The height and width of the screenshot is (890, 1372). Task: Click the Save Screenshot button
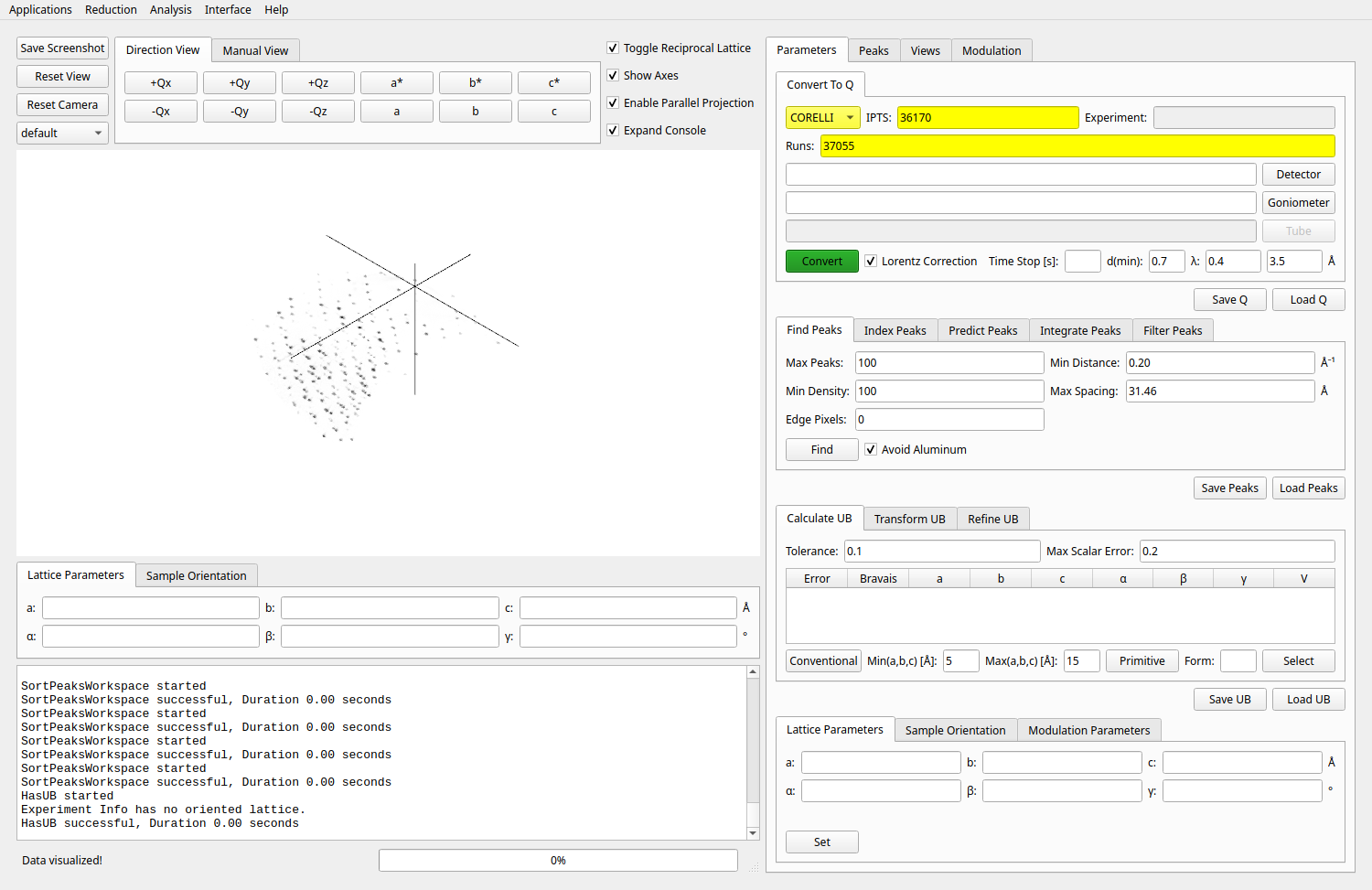(x=62, y=48)
